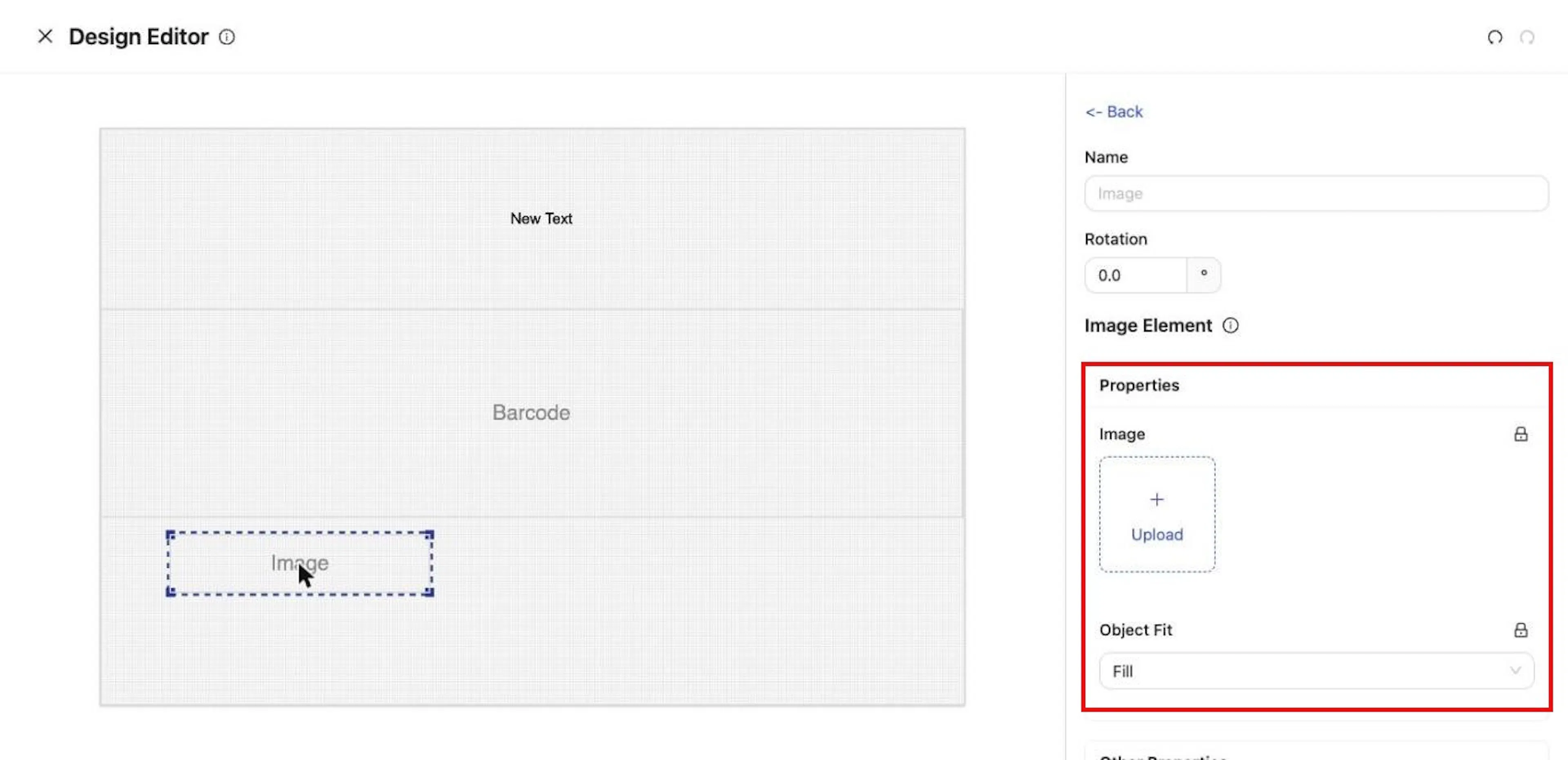Open the info icon next to Design Editor

click(227, 37)
